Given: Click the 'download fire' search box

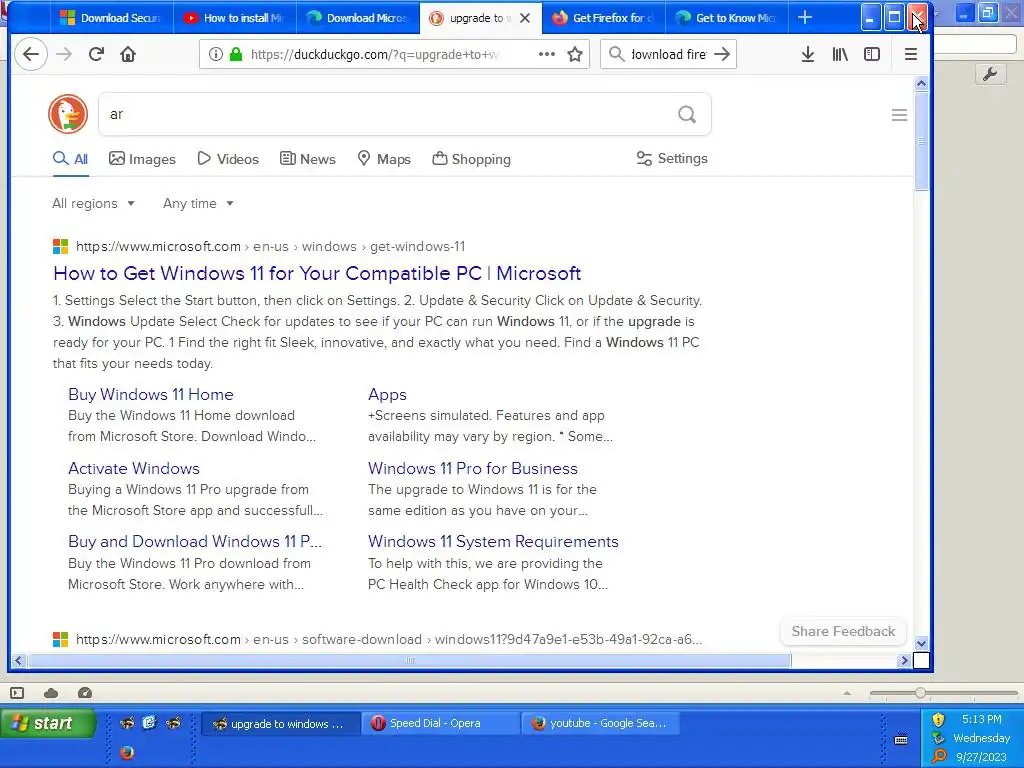Looking at the screenshot, I should click(x=669, y=54).
